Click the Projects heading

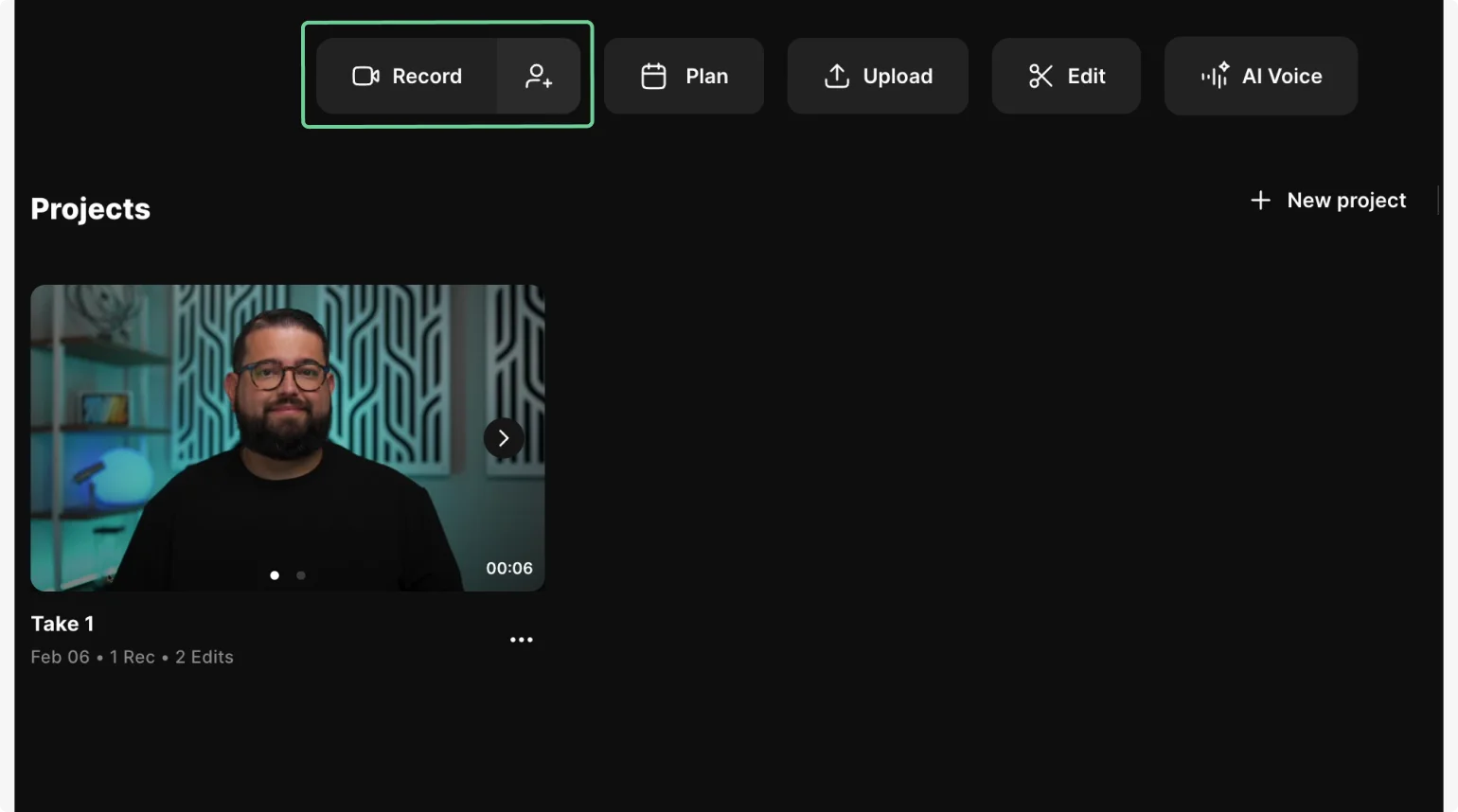(x=90, y=208)
